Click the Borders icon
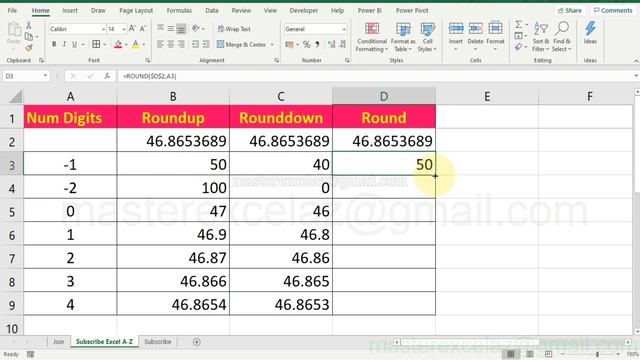Viewport: 640px width, 360px height. [x=96, y=44]
